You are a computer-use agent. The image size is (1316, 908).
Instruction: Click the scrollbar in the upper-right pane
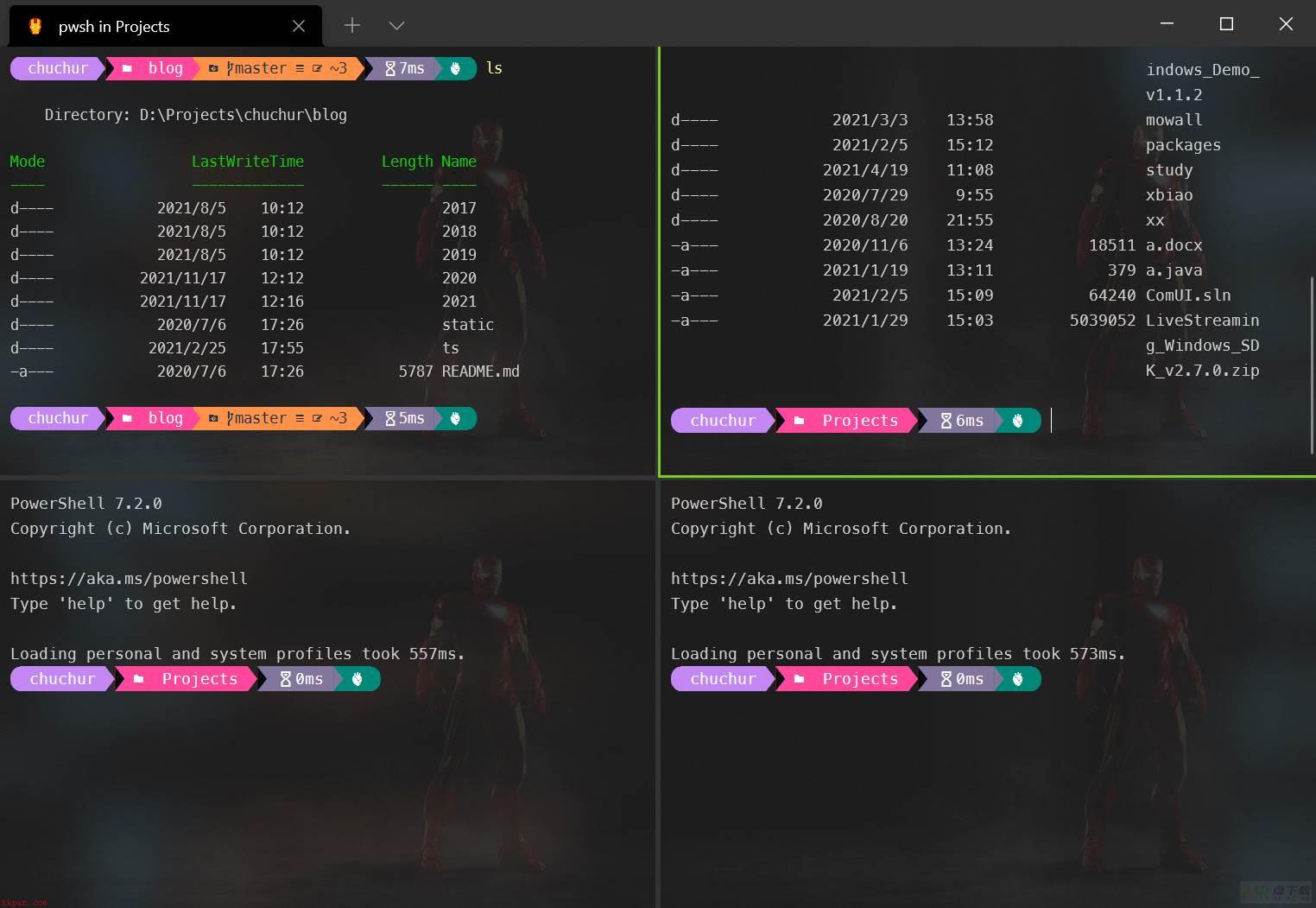coord(1312,365)
